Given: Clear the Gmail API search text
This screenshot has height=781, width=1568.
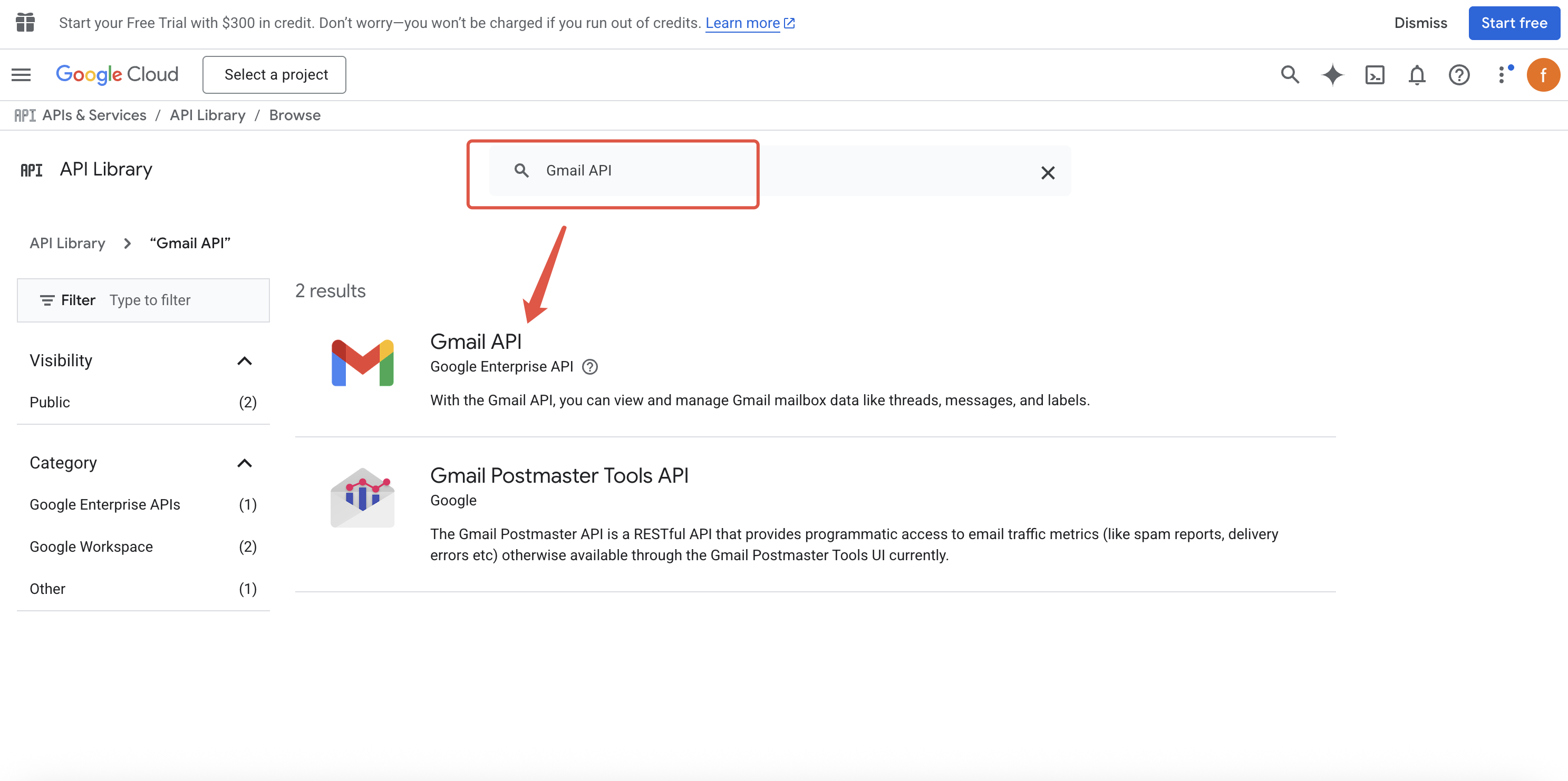Looking at the screenshot, I should (1048, 173).
